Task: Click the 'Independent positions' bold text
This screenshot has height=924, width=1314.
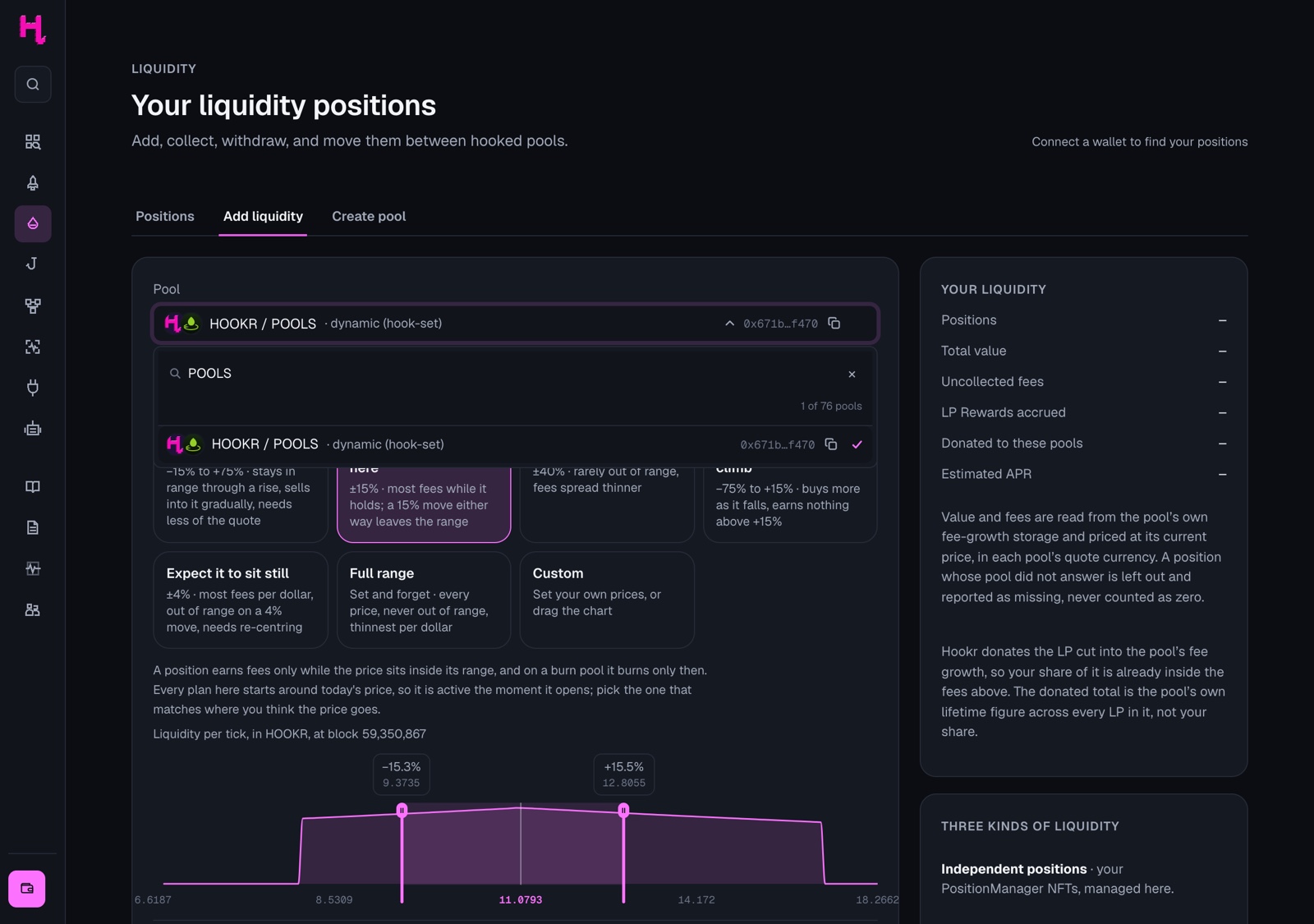Action: 1013,869
